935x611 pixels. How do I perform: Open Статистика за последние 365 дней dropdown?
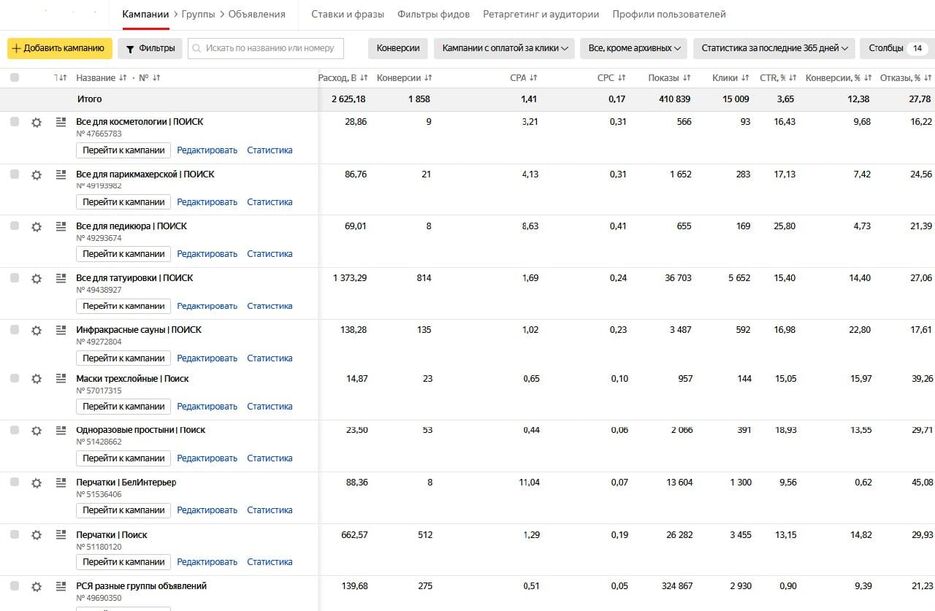coord(774,48)
